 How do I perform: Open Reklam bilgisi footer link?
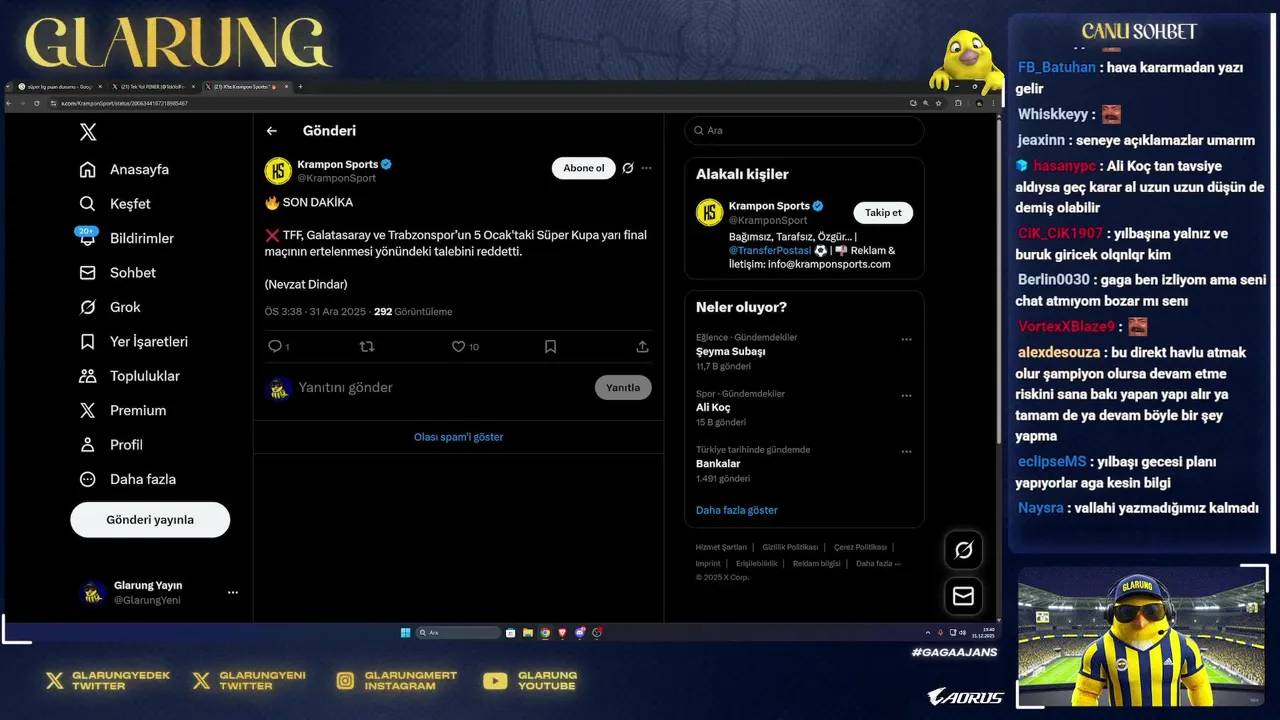coord(817,564)
